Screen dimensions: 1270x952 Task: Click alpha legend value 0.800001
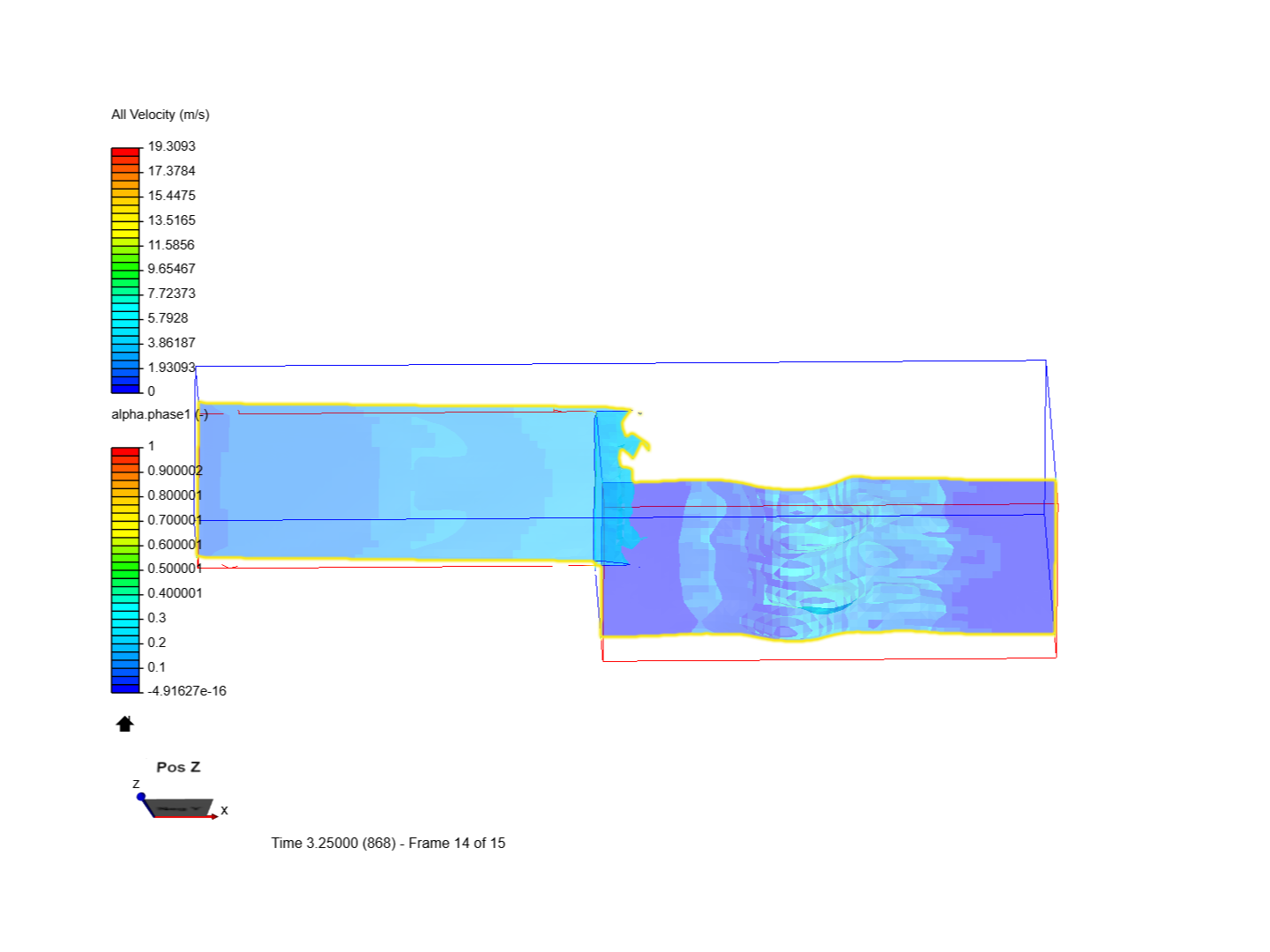point(175,495)
